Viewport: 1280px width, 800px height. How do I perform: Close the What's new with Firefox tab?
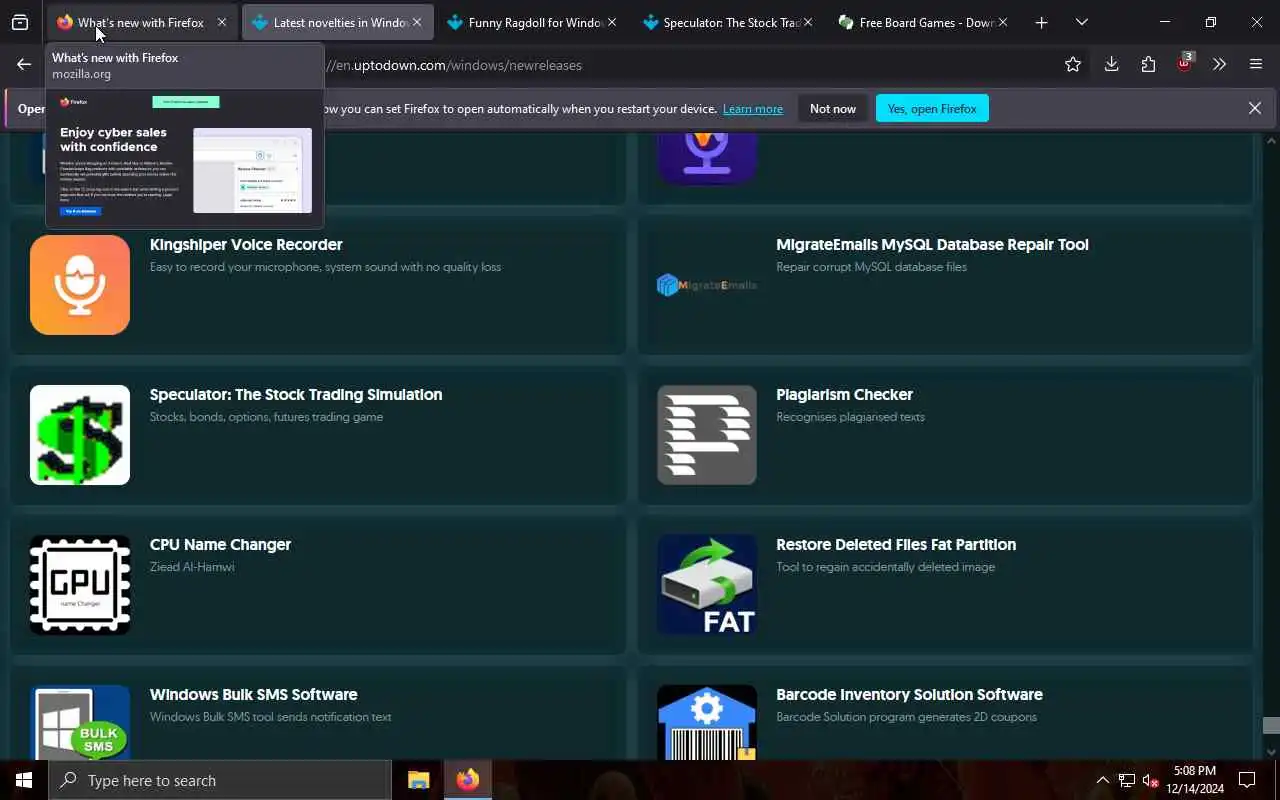point(222,22)
